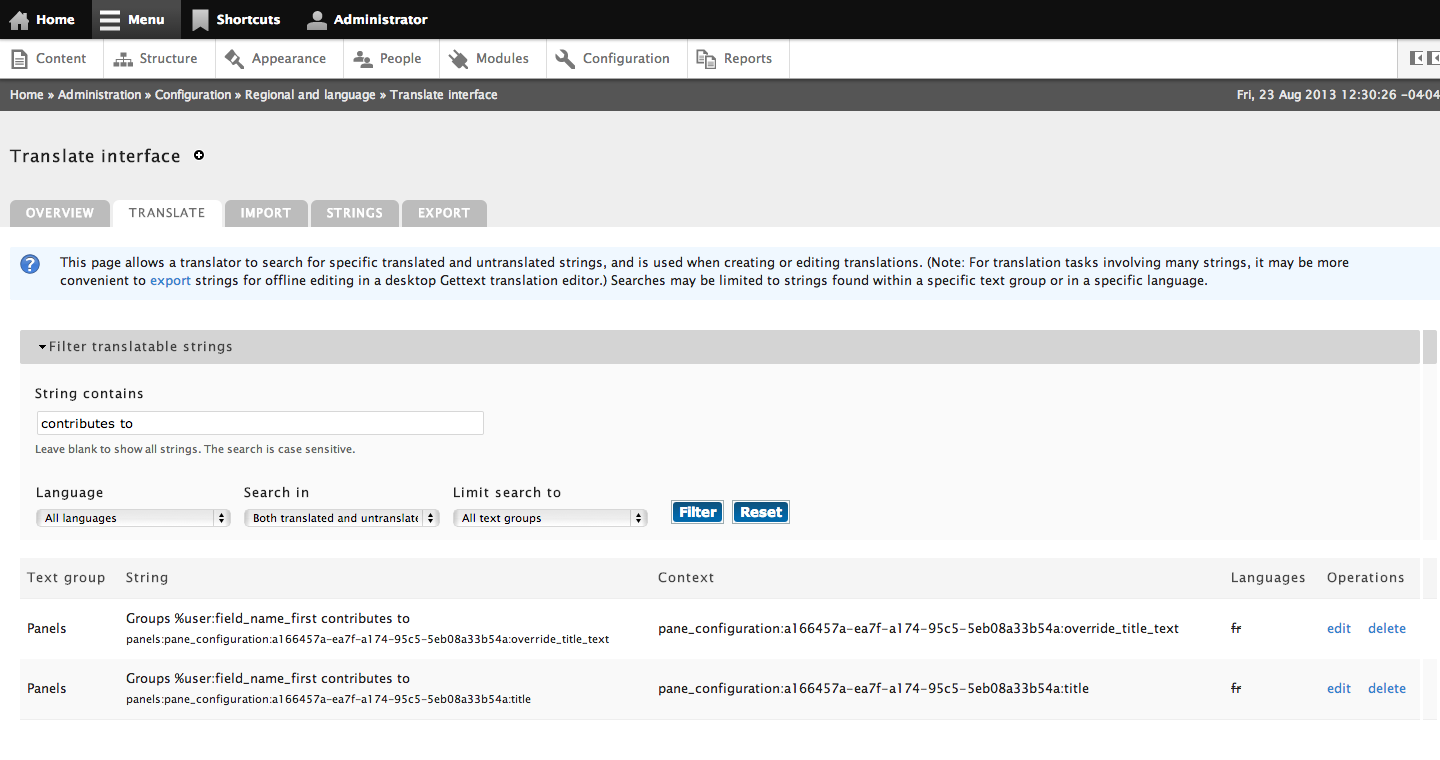Click inside the String contains field
The width and height of the screenshot is (1440, 760).
point(260,422)
